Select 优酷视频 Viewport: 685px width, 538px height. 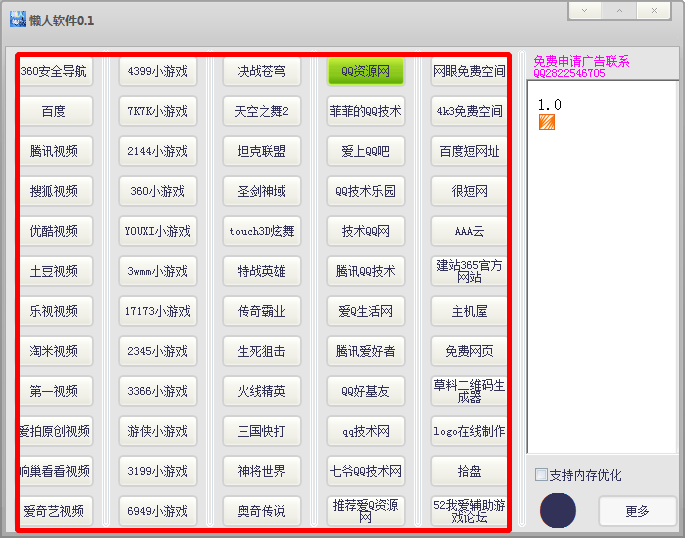[56, 231]
